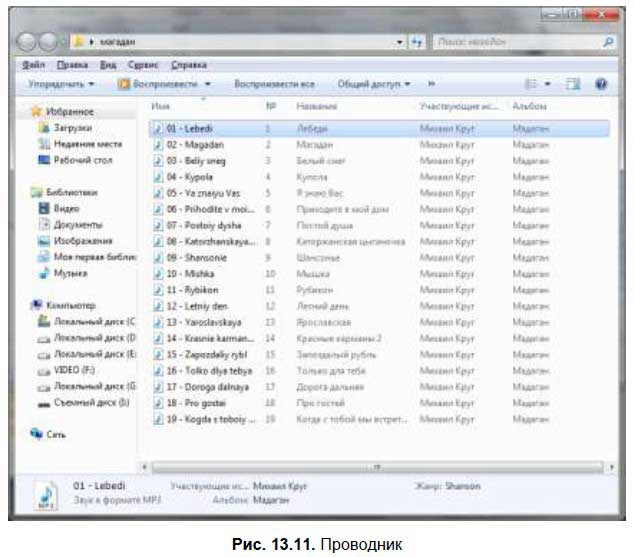Viewport: 634px width, 557px height.
Task: Click the Рабочий стол desktop icon
Action: [x=44, y=160]
